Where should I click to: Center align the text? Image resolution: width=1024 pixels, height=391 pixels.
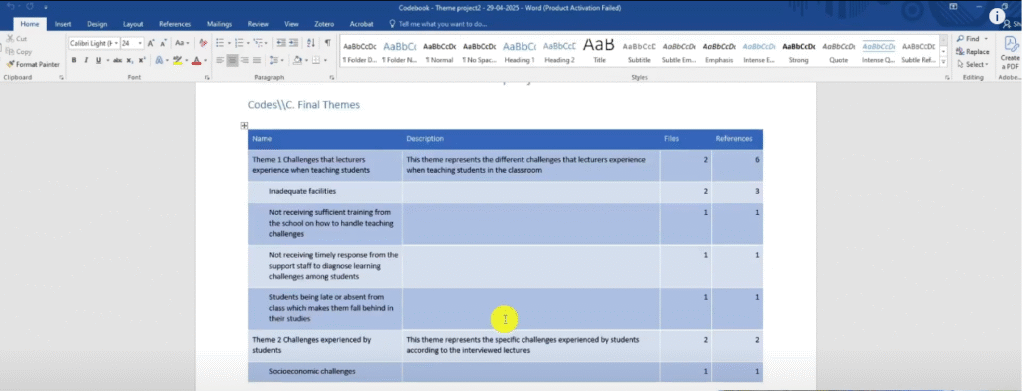pyautogui.click(x=232, y=60)
